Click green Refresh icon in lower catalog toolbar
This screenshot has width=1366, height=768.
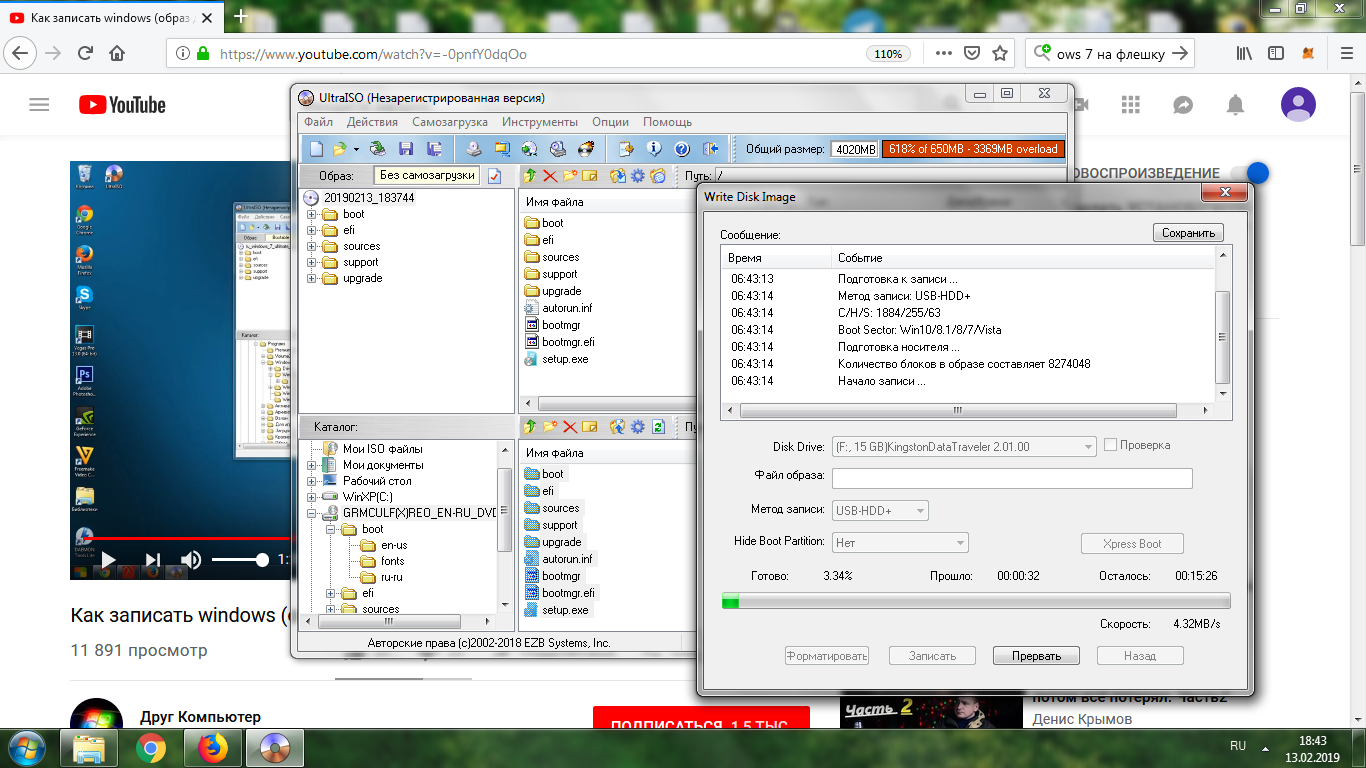coord(658,427)
